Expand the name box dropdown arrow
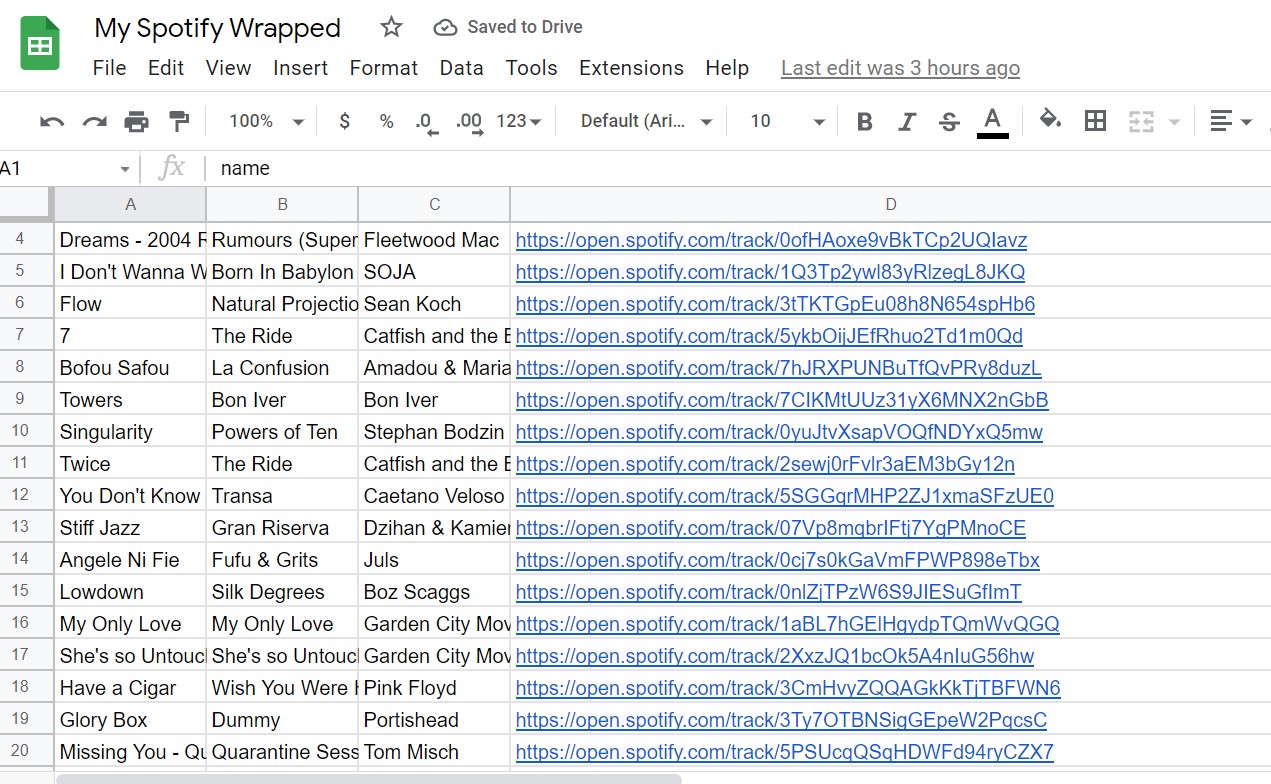The image size is (1271, 784). click(x=124, y=169)
